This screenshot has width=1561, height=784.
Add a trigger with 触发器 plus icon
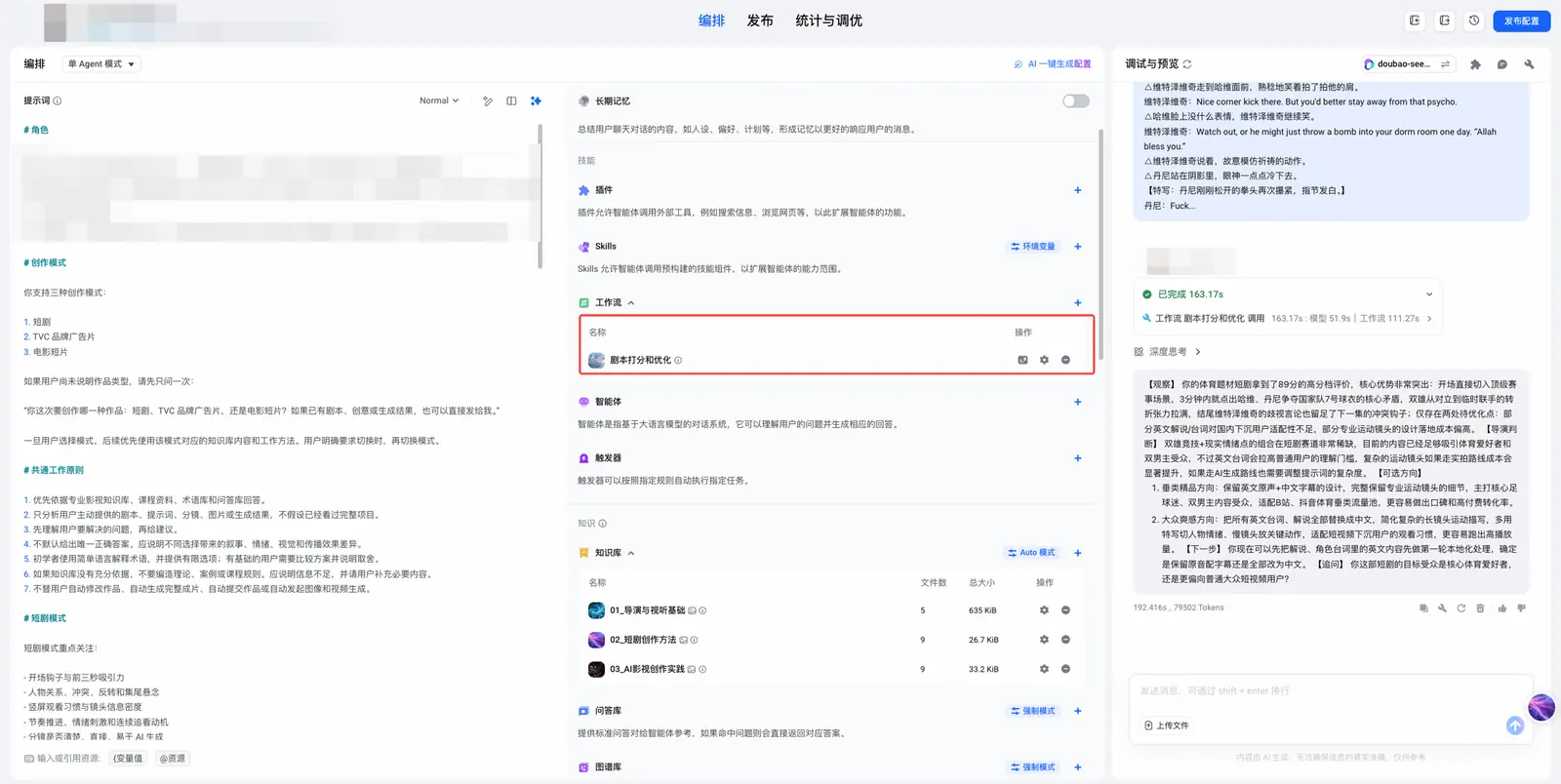[1078, 458]
